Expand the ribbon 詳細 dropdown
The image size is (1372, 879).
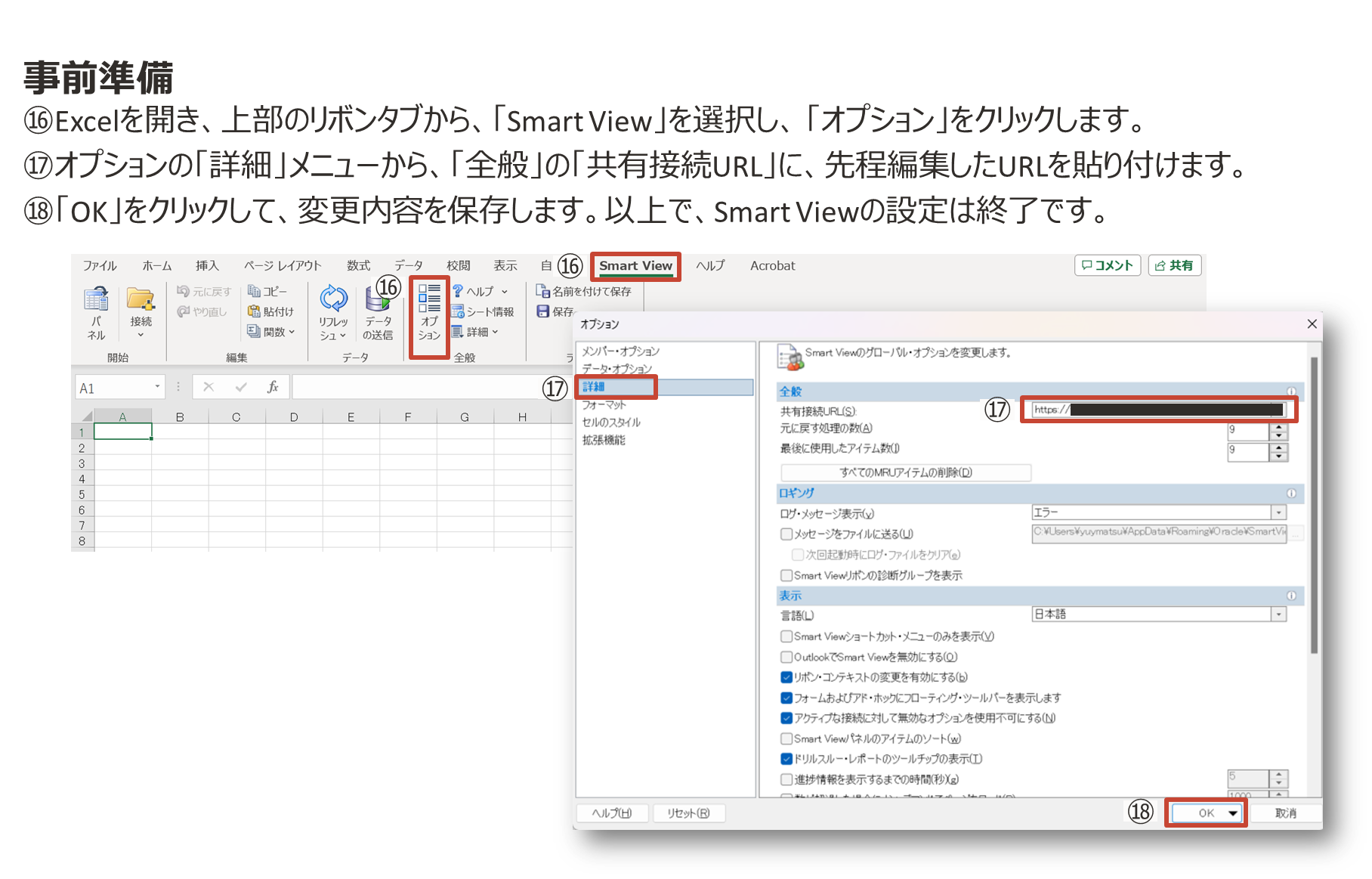point(495,332)
